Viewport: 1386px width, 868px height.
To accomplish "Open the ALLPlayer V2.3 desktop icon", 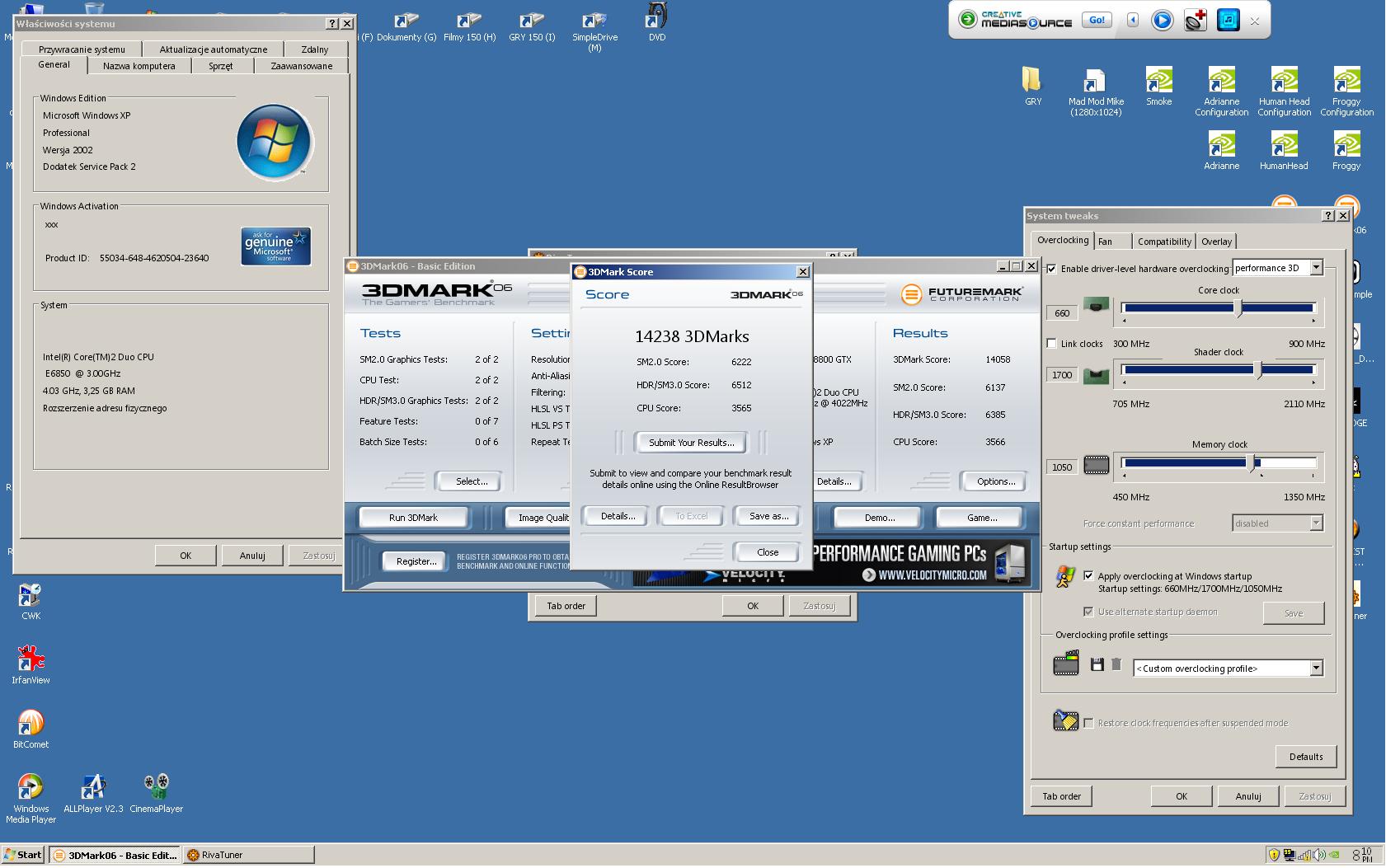I will [93, 793].
